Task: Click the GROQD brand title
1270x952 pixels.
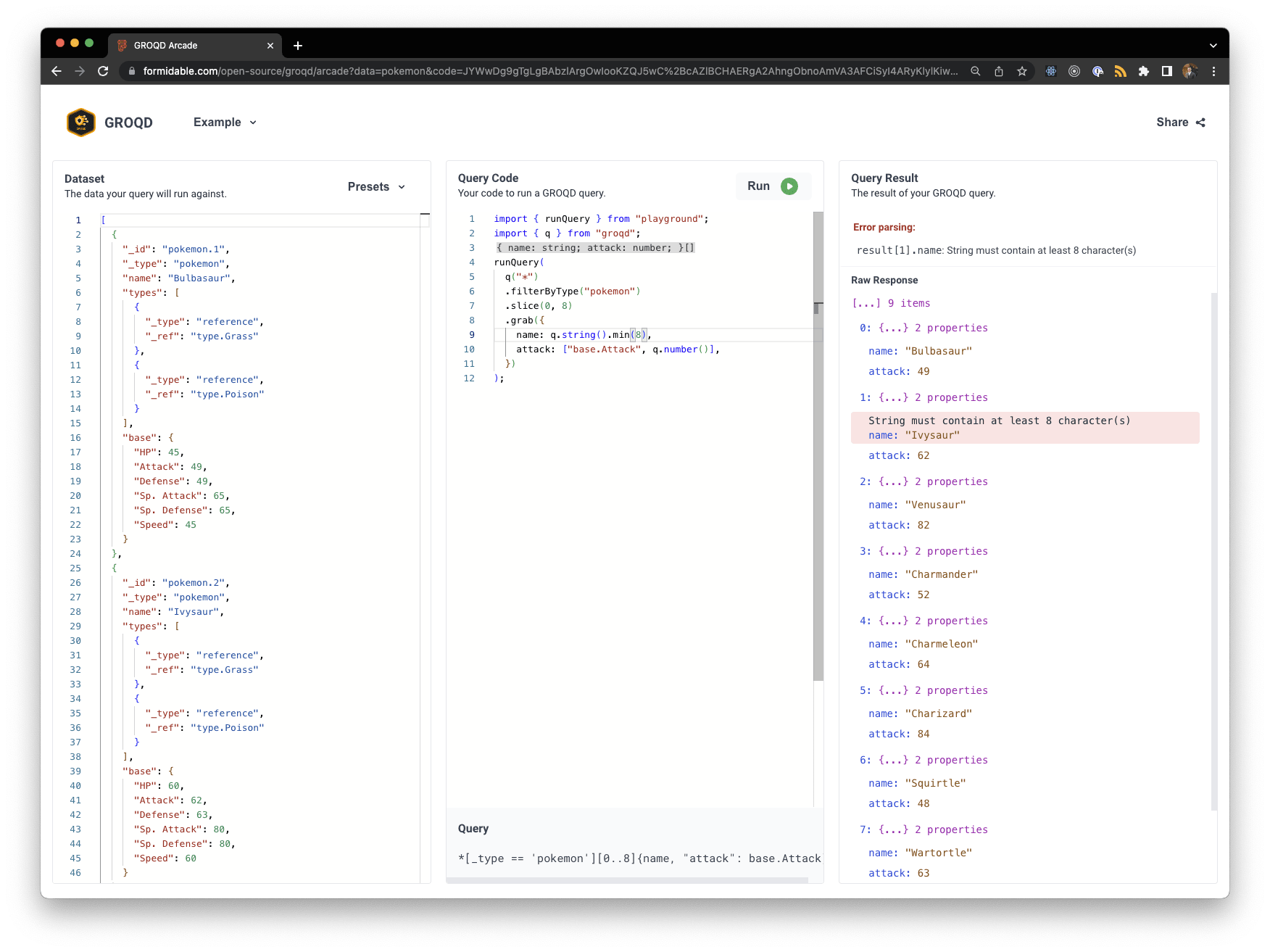Action: click(x=128, y=123)
